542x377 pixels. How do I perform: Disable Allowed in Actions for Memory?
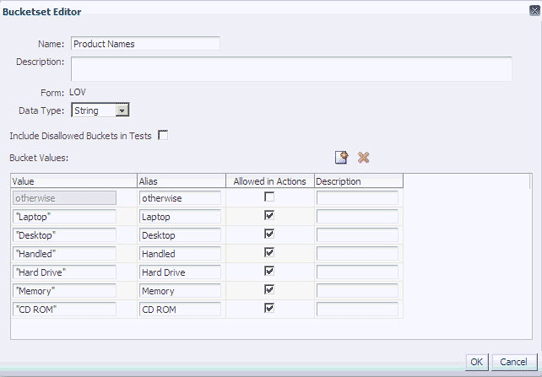click(269, 289)
